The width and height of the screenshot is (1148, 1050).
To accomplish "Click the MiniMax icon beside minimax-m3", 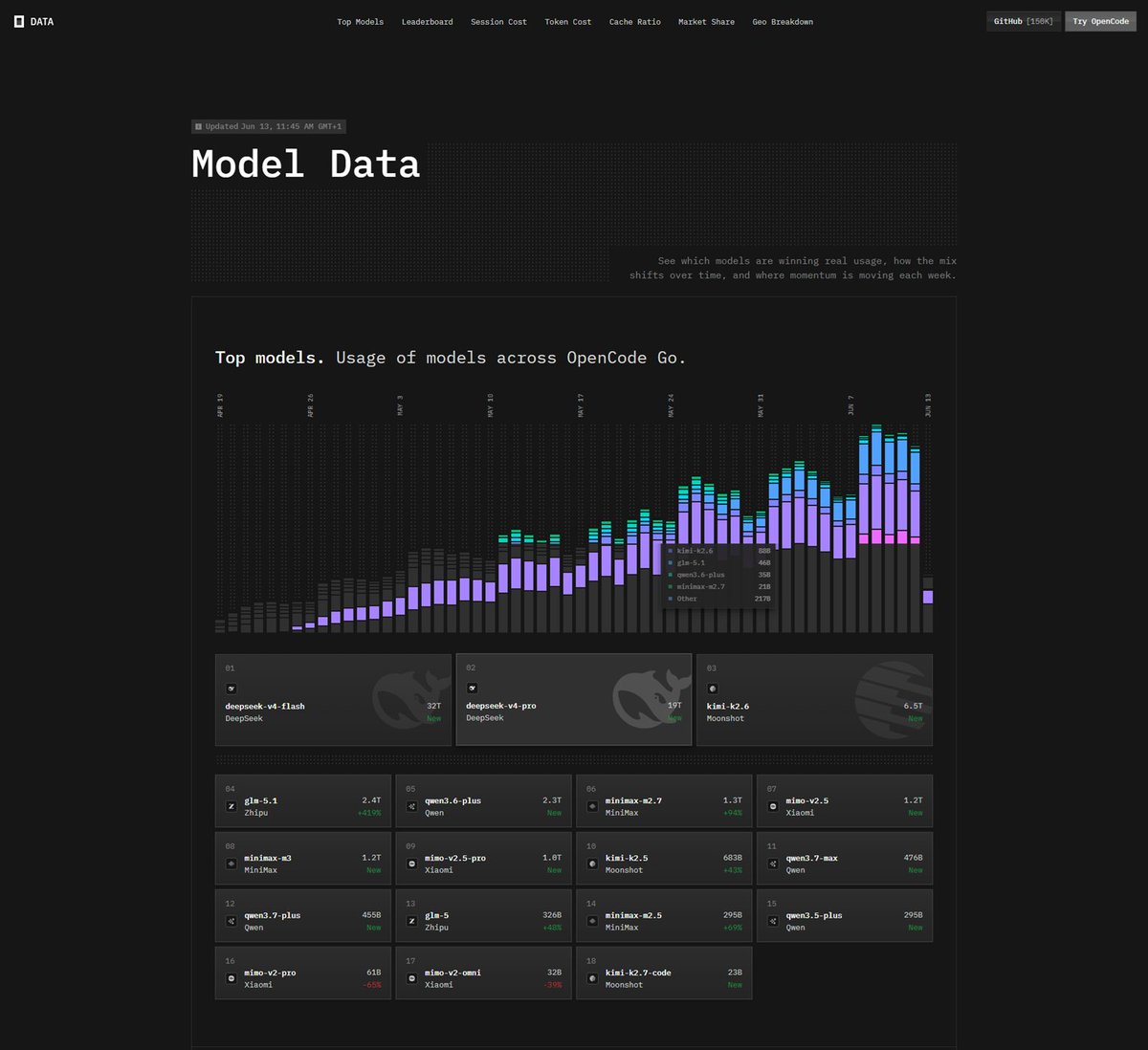I will point(231,864).
